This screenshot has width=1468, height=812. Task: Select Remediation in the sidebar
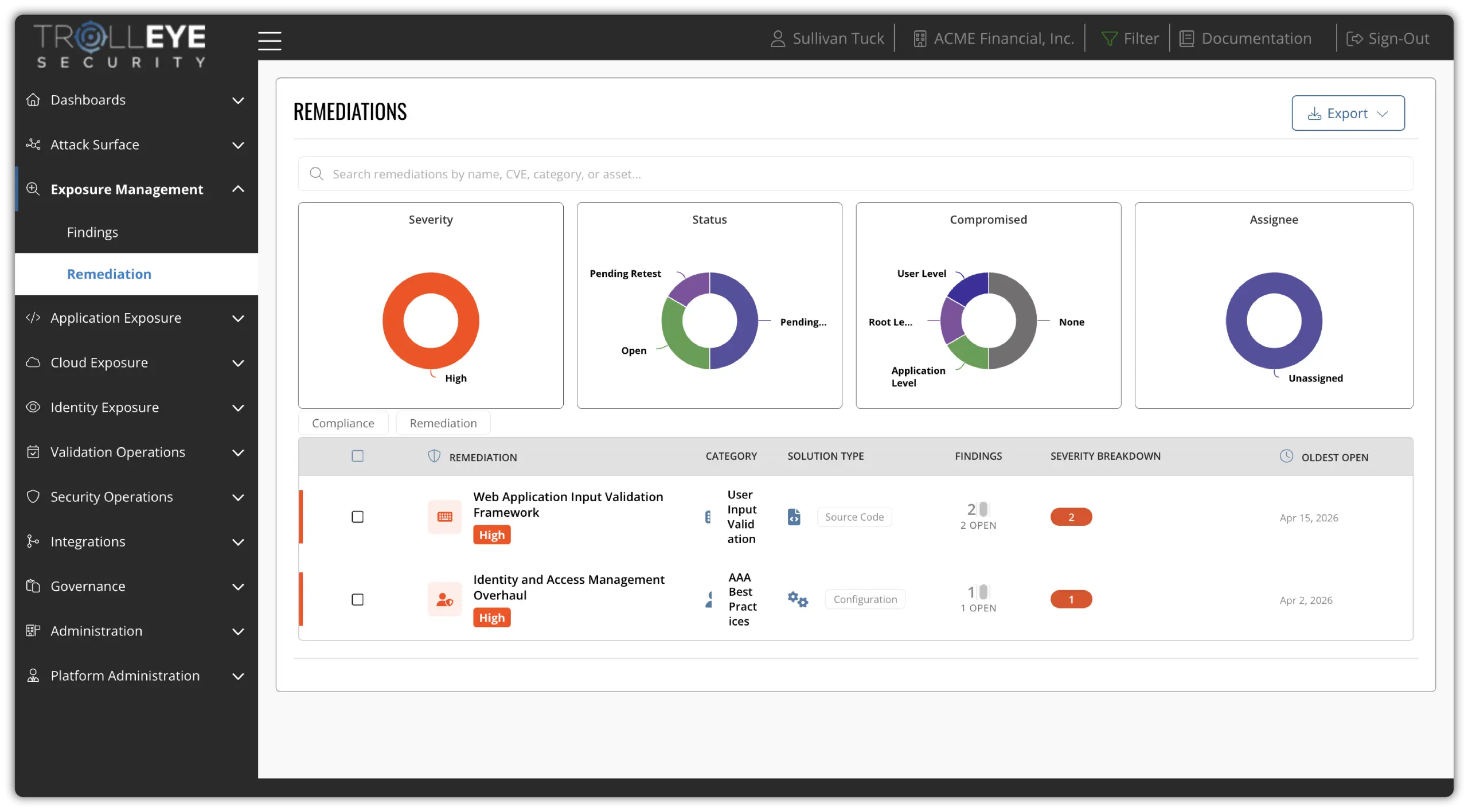pos(136,274)
